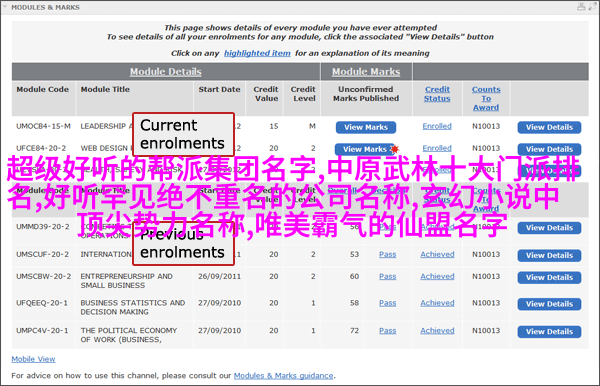View marks for LEADERSHIP module UMOCB4-15-M

(x=366, y=127)
